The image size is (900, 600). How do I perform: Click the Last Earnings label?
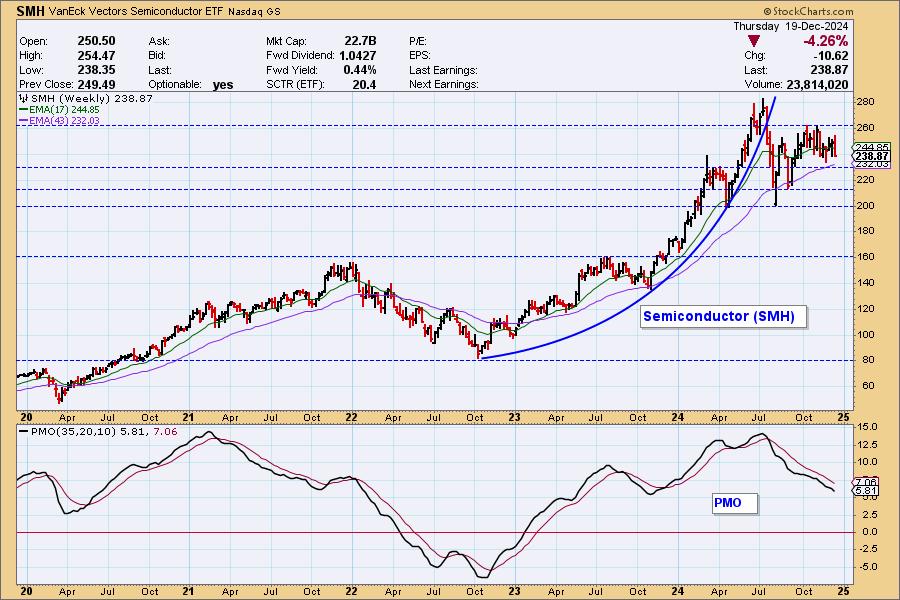click(x=443, y=70)
